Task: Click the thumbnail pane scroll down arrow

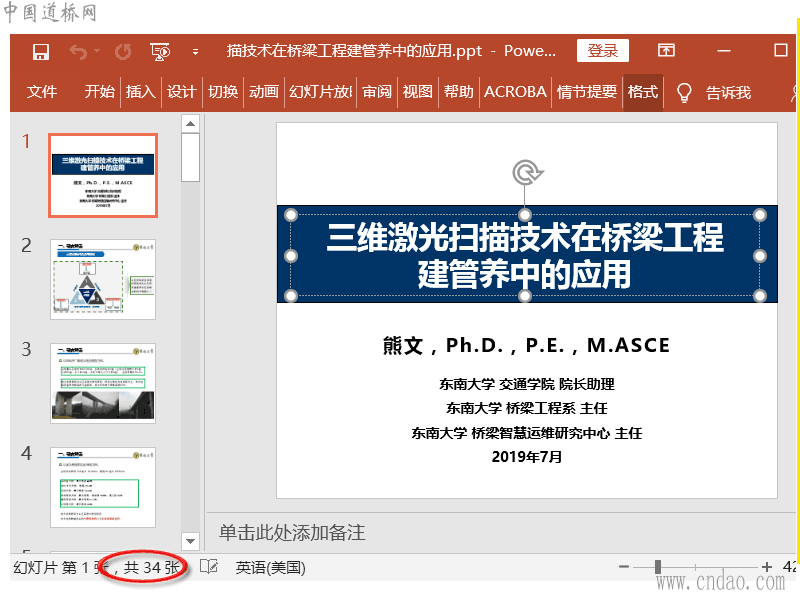Action: click(x=190, y=539)
